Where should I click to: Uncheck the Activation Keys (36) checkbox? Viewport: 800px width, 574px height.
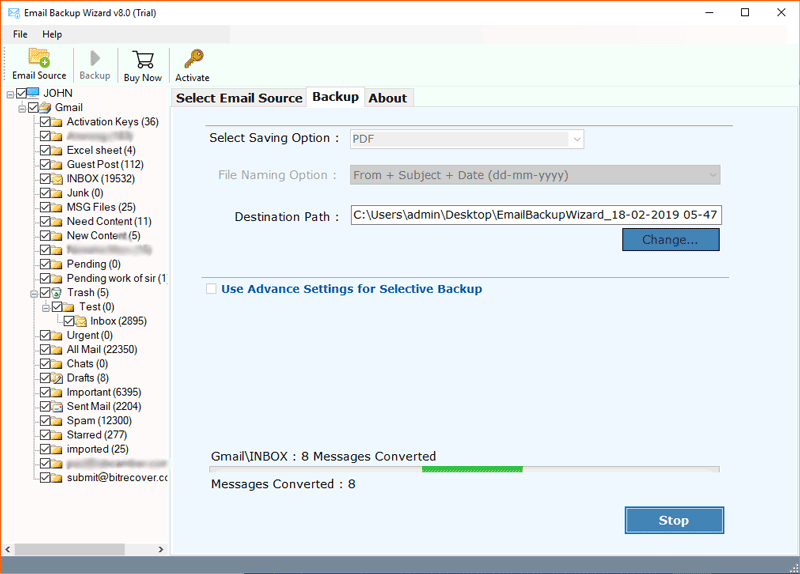[x=45, y=122]
